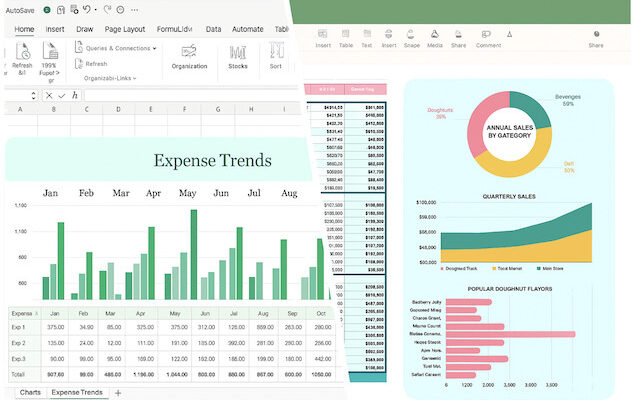The image size is (635, 400).
Task: Switch to the Home ribbon tab
Action: [24, 29]
